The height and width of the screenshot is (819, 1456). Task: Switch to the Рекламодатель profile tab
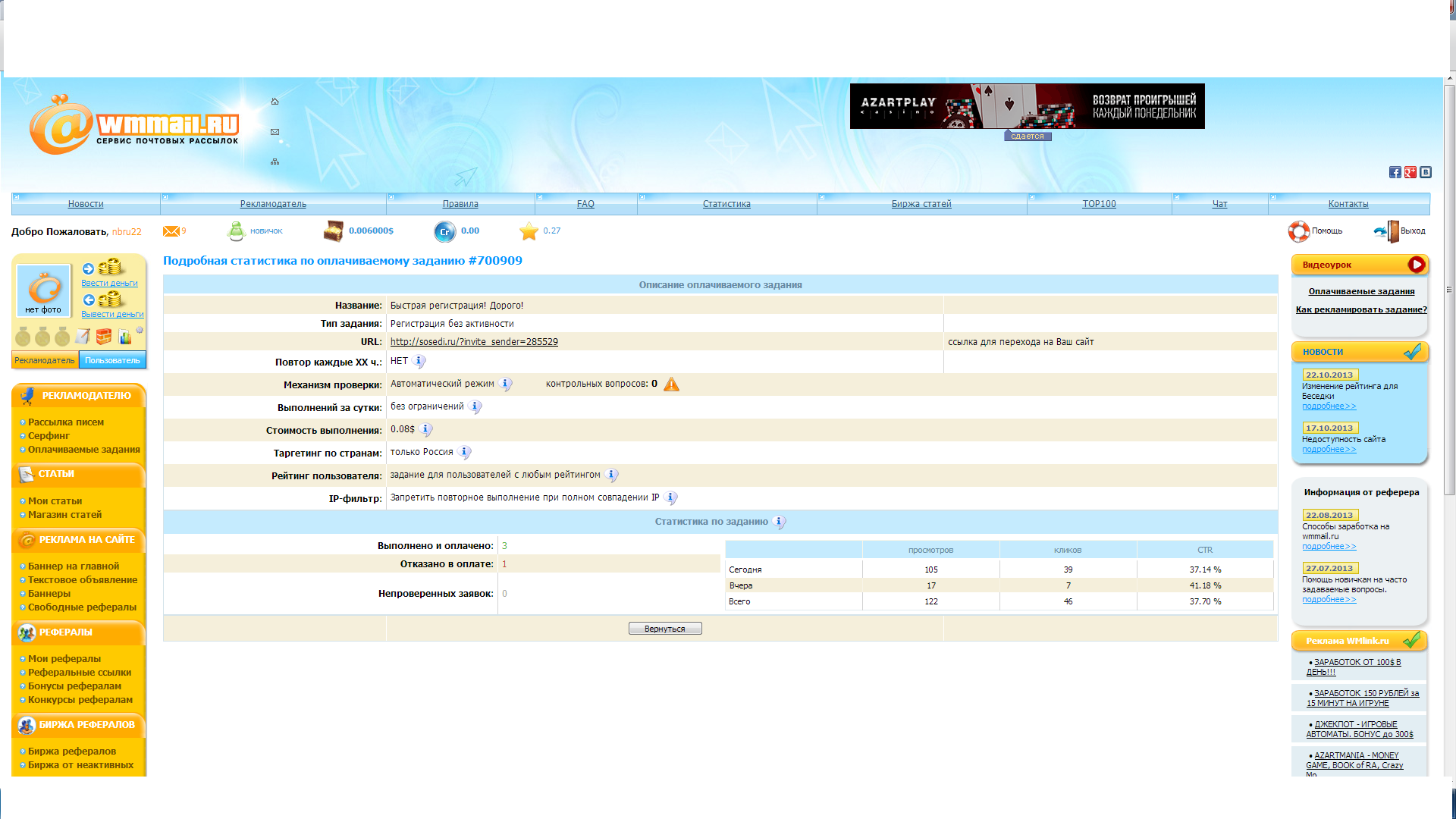(45, 360)
